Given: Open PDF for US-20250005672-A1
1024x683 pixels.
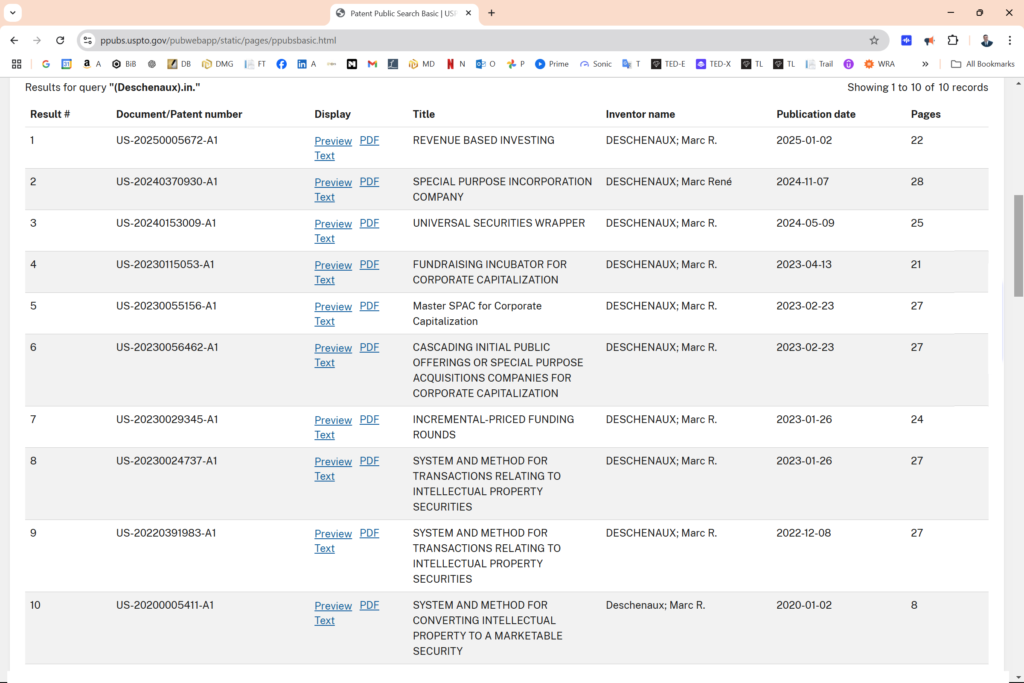Looking at the screenshot, I should (369, 140).
